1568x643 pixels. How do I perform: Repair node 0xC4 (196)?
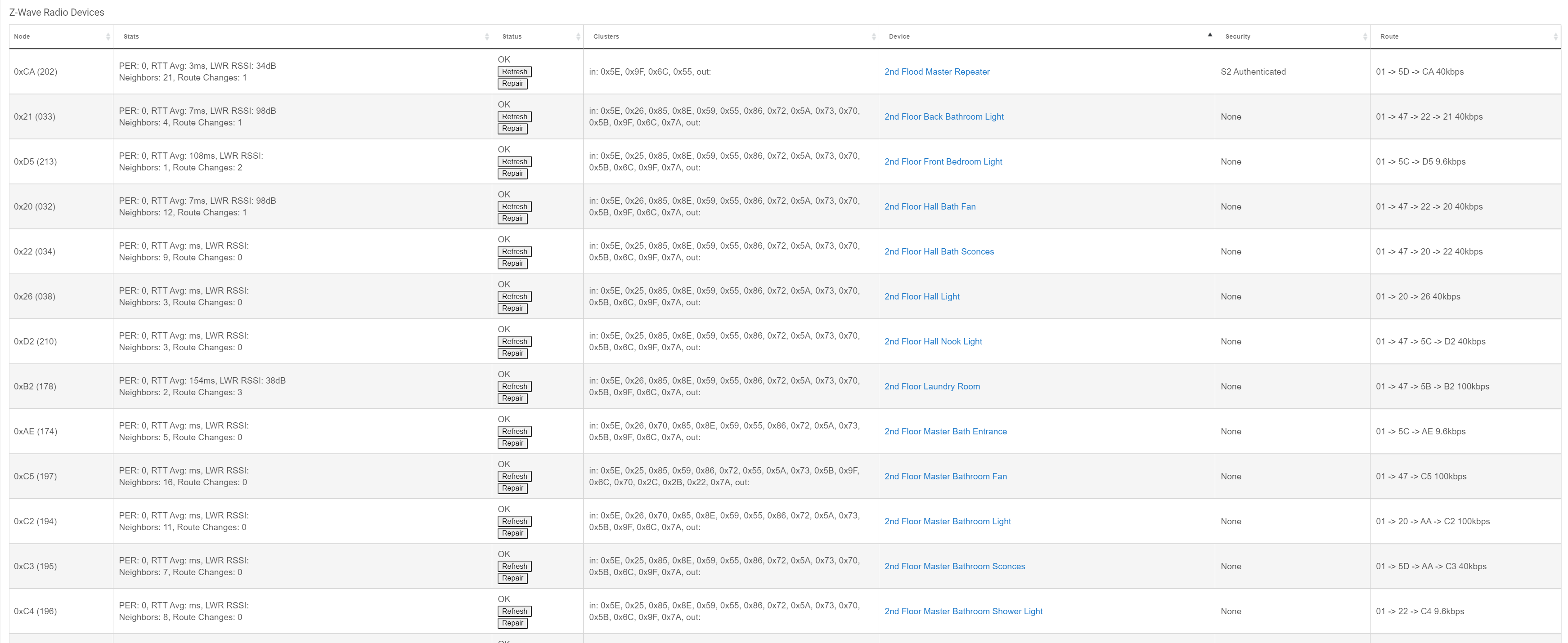[512, 624]
